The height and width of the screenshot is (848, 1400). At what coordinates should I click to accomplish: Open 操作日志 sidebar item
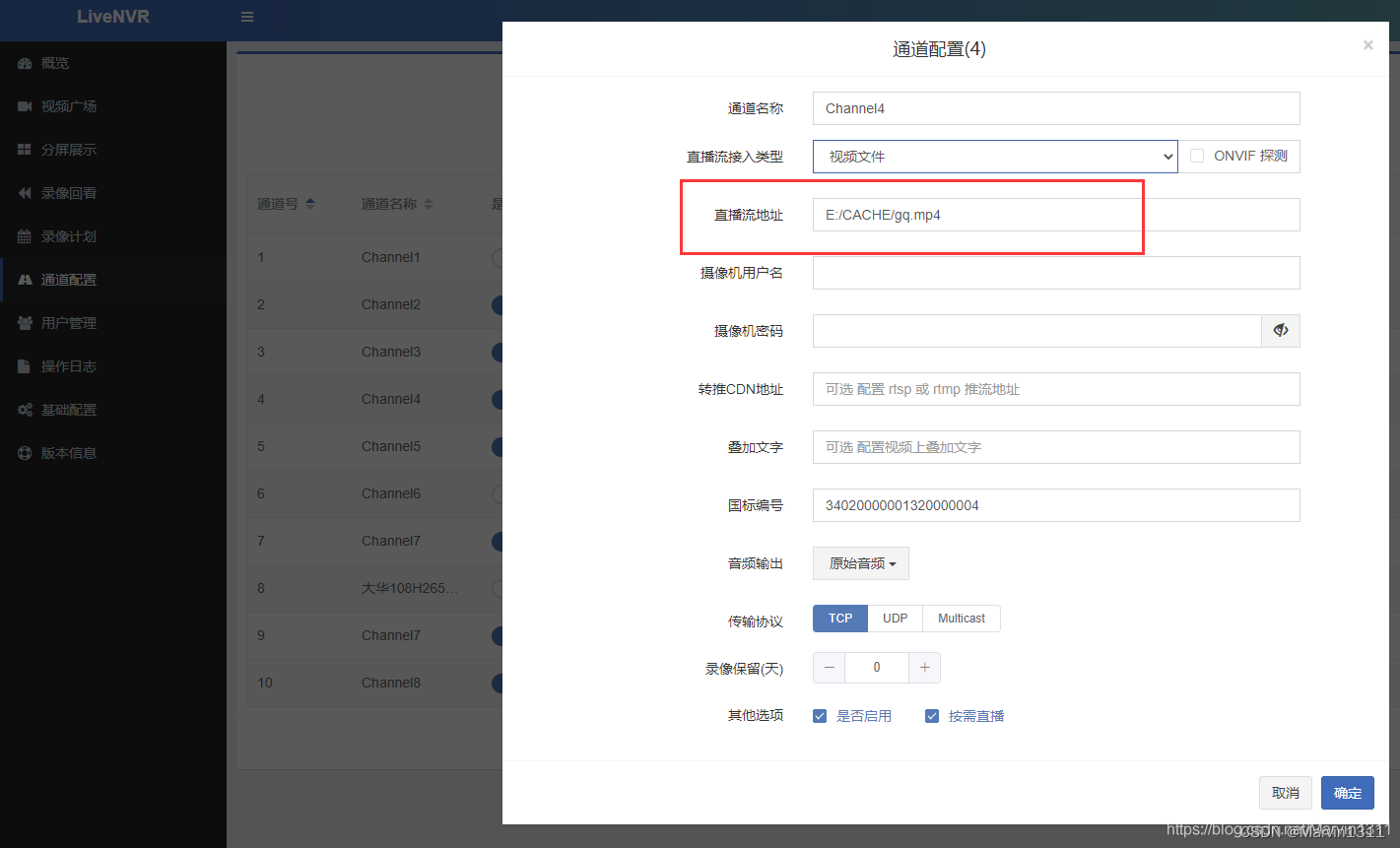tap(113, 366)
